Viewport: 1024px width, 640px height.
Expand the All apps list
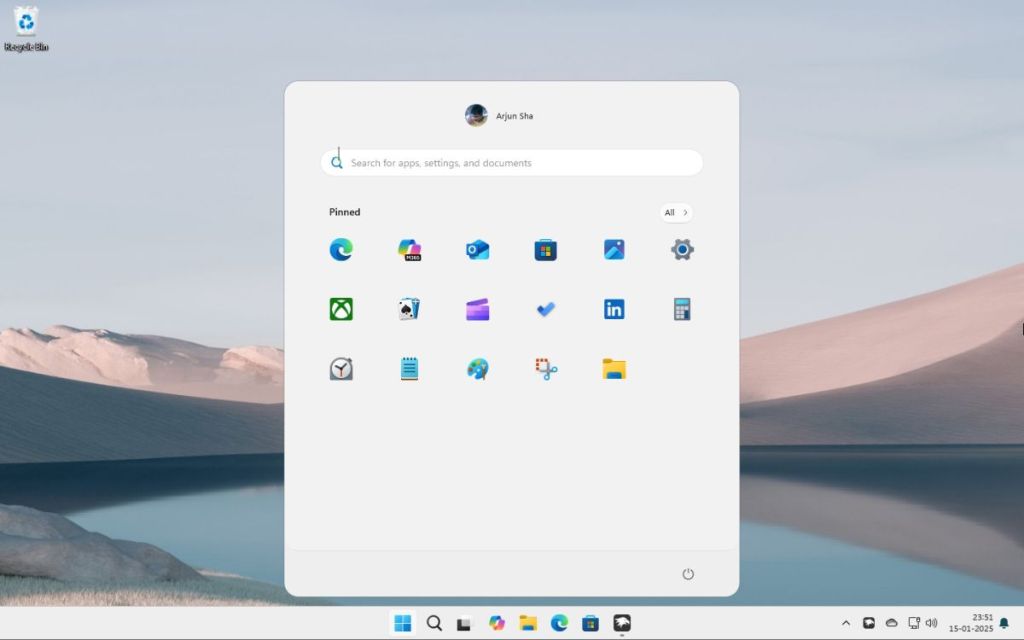click(x=674, y=212)
